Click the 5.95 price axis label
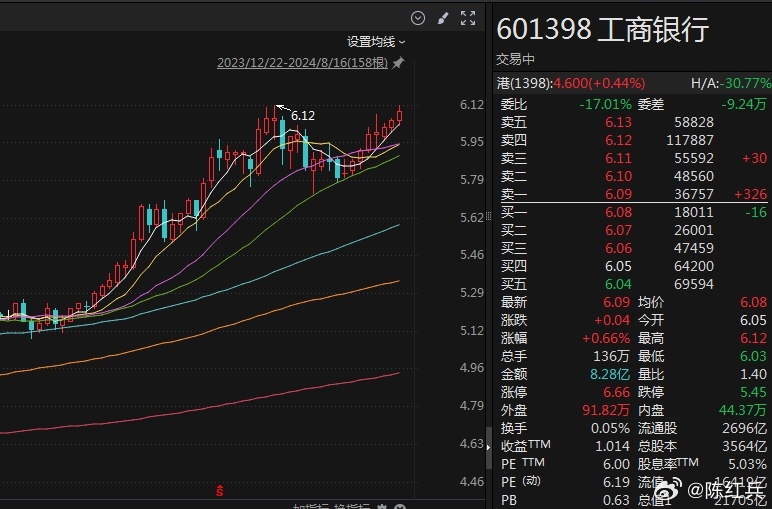This screenshot has height=509, width=772. [x=472, y=142]
